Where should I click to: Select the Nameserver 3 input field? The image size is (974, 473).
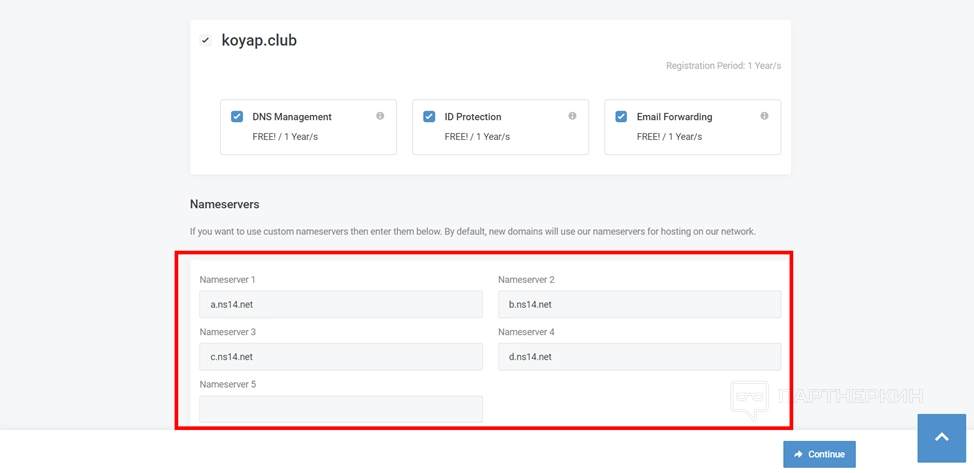(341, 356)
